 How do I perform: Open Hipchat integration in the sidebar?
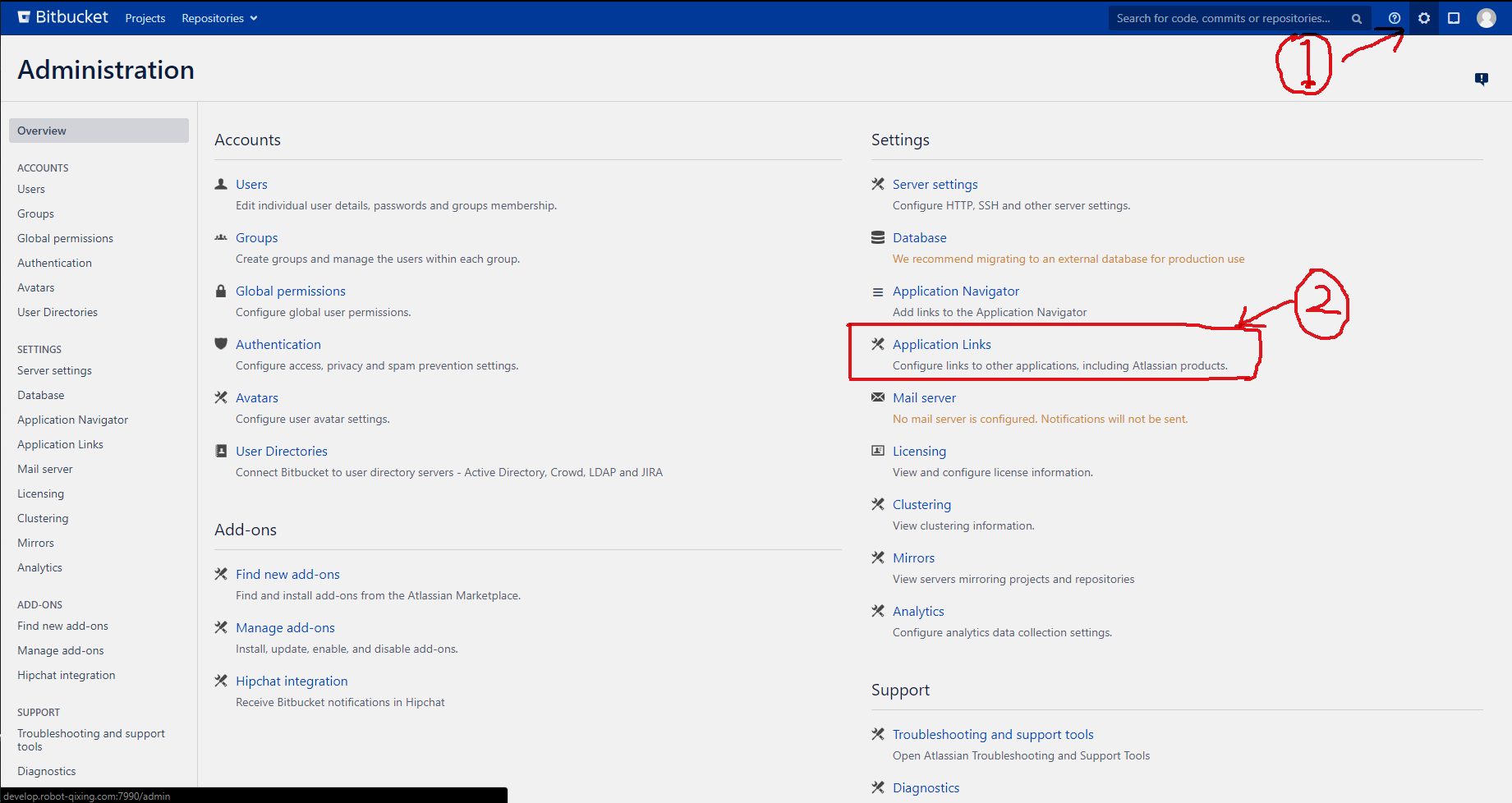pos(67,675)
